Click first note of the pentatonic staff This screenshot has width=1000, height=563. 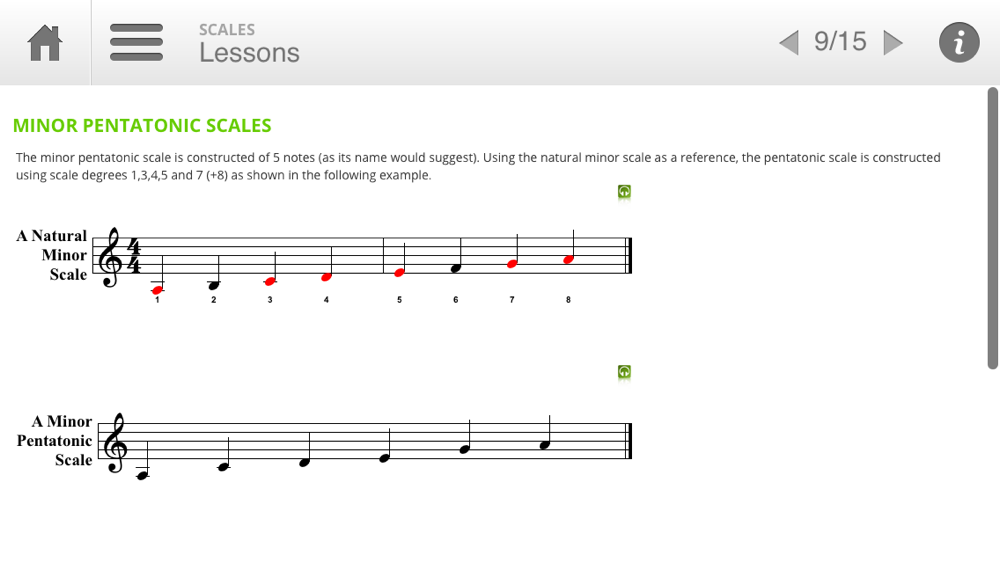142,475
